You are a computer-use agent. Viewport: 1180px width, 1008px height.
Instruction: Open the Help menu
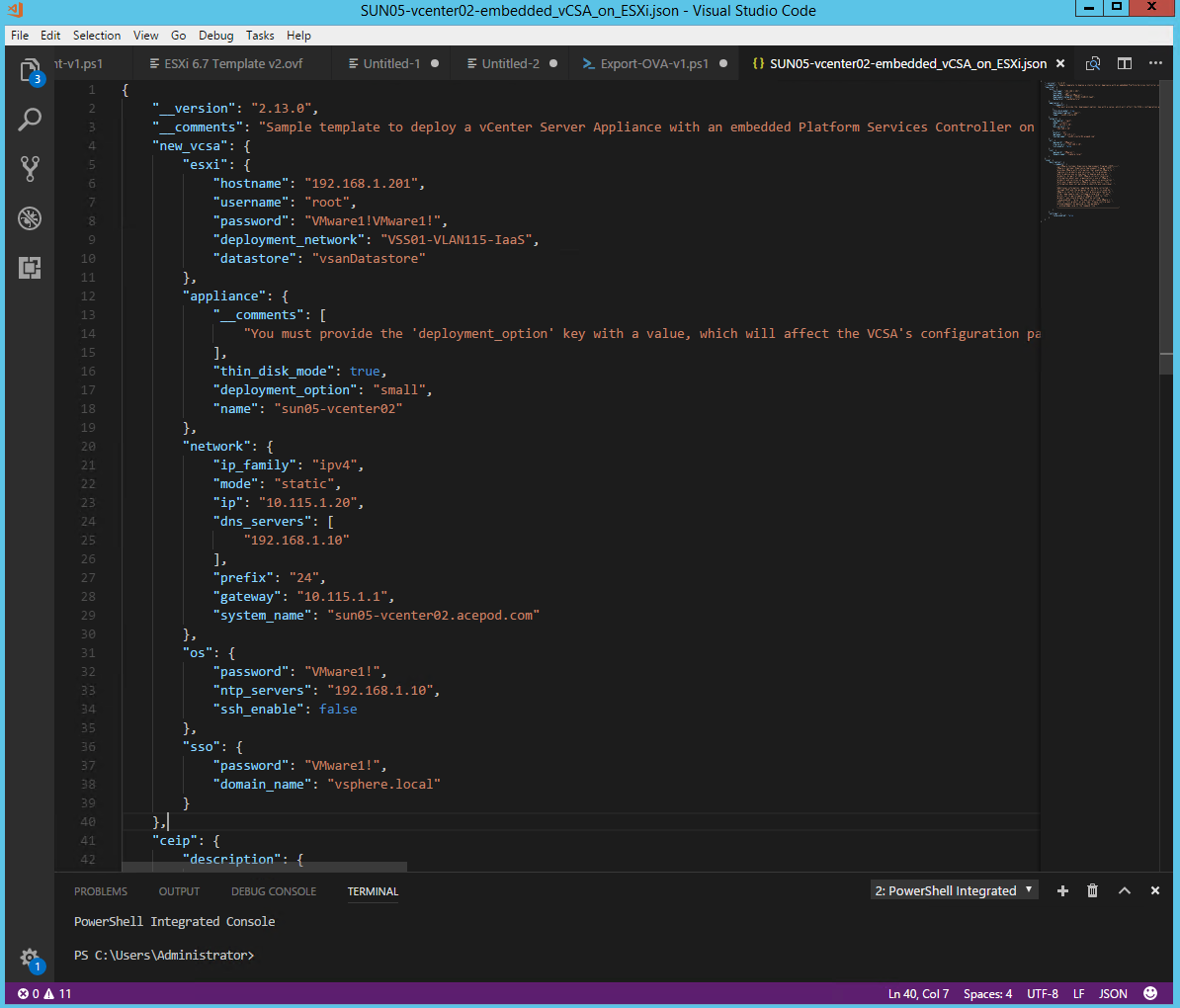click(x=298, y=36)
